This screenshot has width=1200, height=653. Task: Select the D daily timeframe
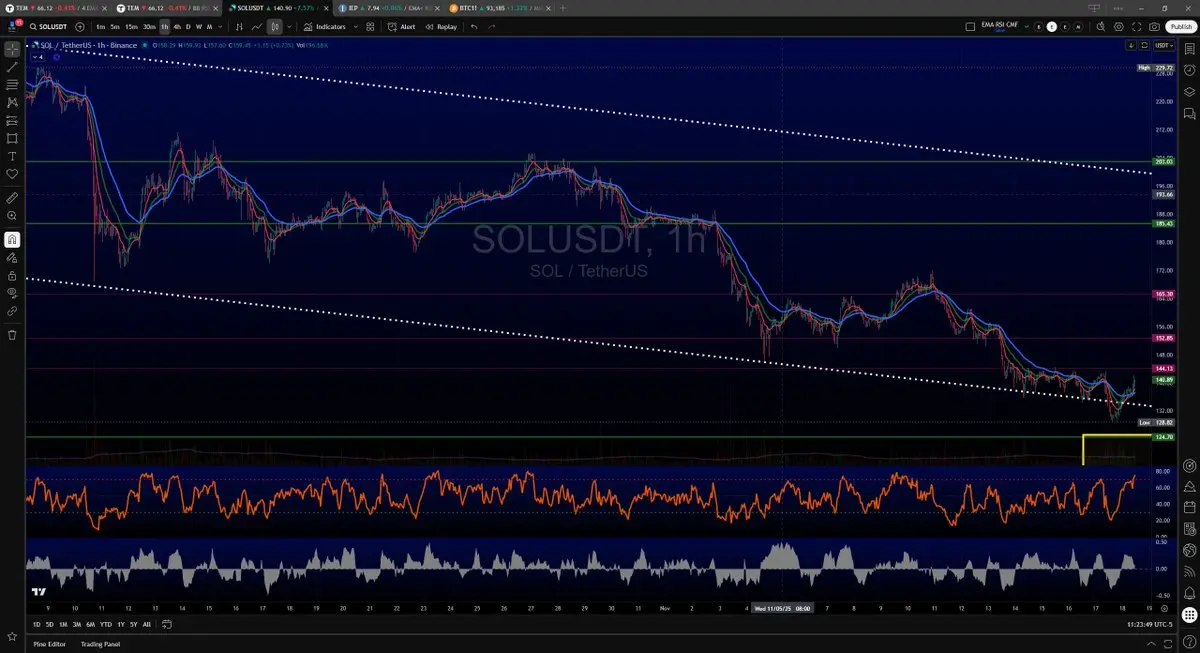(189, 27)
